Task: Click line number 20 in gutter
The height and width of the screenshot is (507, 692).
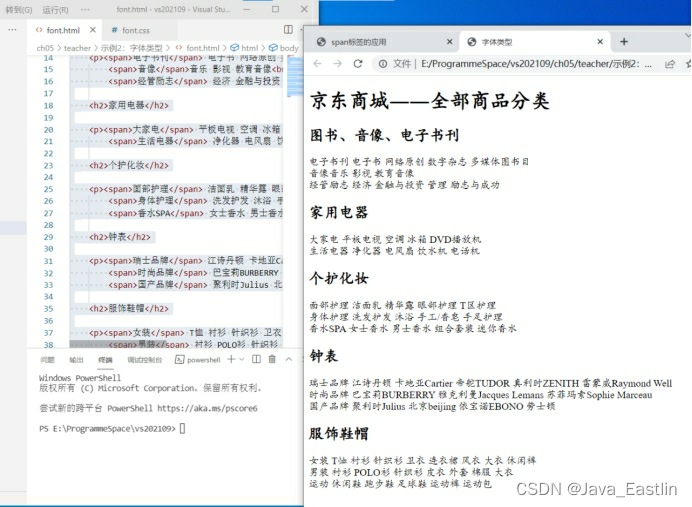Action: click(49, 130)
